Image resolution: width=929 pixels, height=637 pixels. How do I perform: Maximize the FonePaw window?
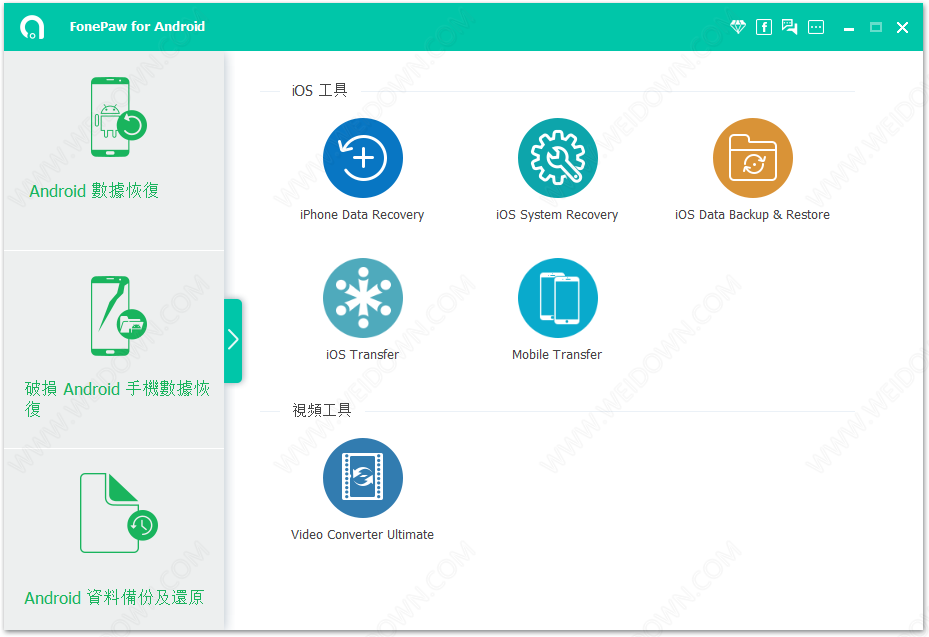click(876, 27)
